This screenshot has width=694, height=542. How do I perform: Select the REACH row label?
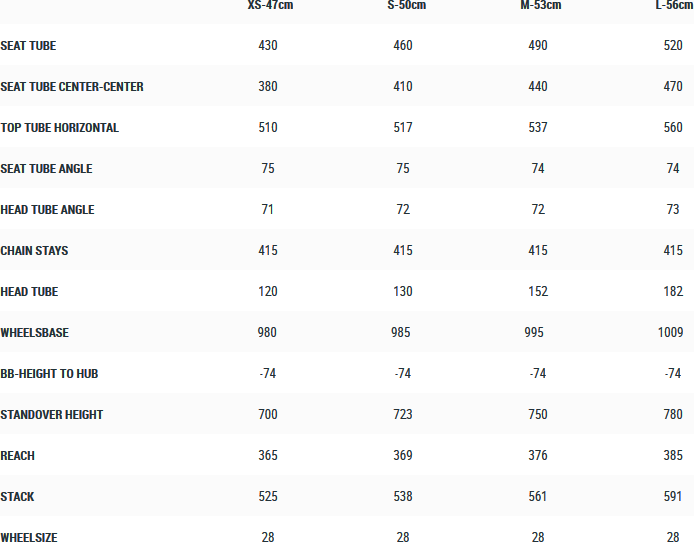pyautogui.click(x=18, y=456)
